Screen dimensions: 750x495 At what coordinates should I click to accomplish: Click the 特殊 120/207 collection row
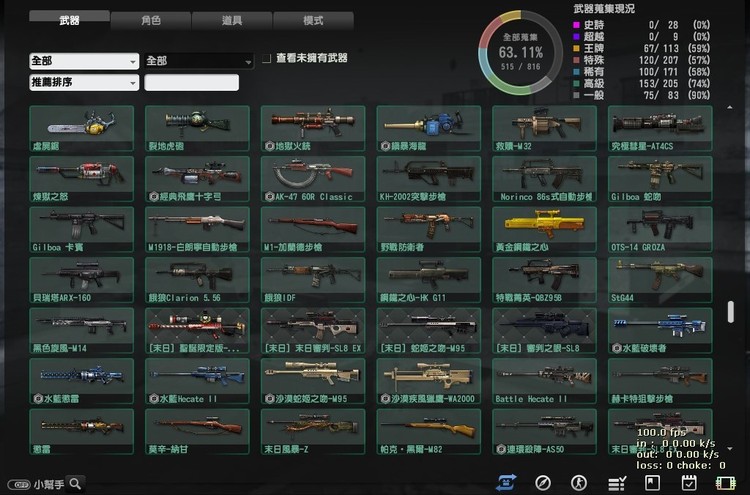pyautogui.click(x=641, y=60)
